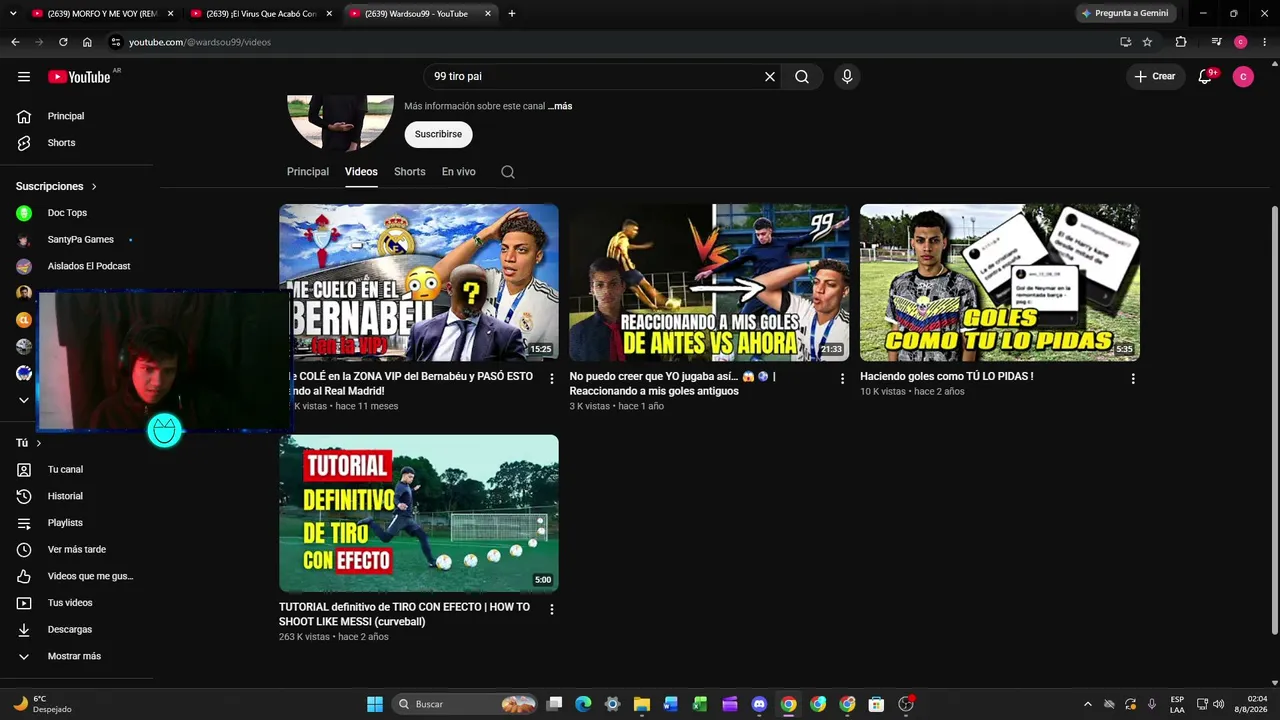
Task: Run the search with the magnifier button
Action: click(802, 77)
